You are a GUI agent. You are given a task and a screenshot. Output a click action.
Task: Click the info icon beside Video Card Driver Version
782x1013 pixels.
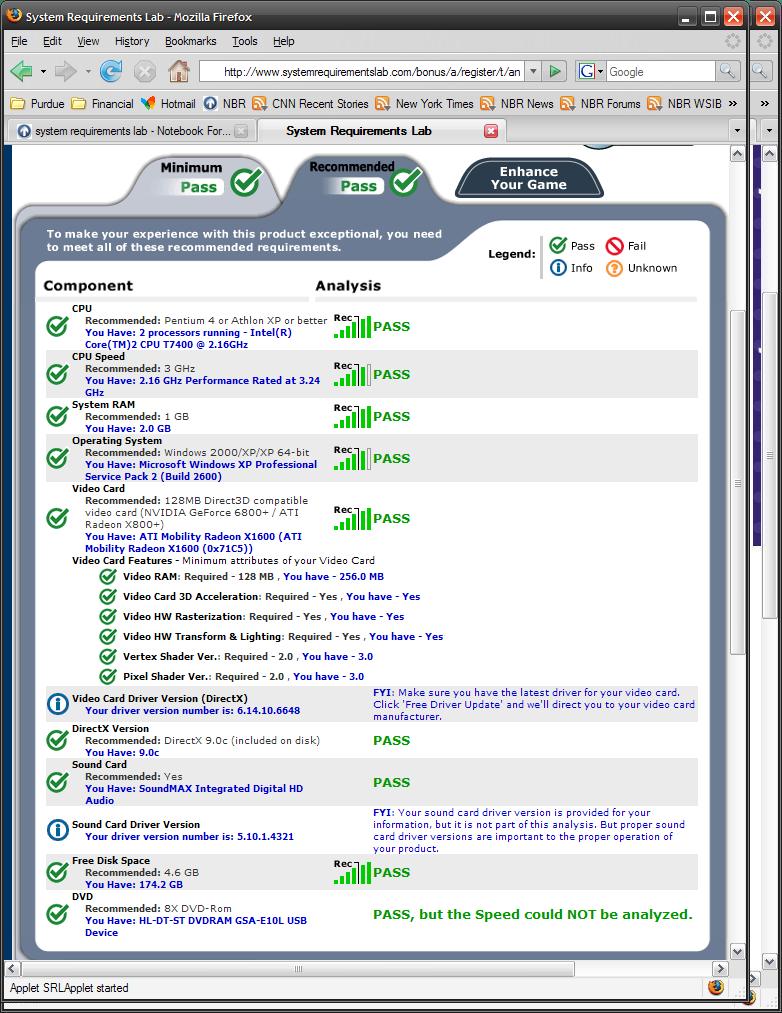[x=58, y=704]
